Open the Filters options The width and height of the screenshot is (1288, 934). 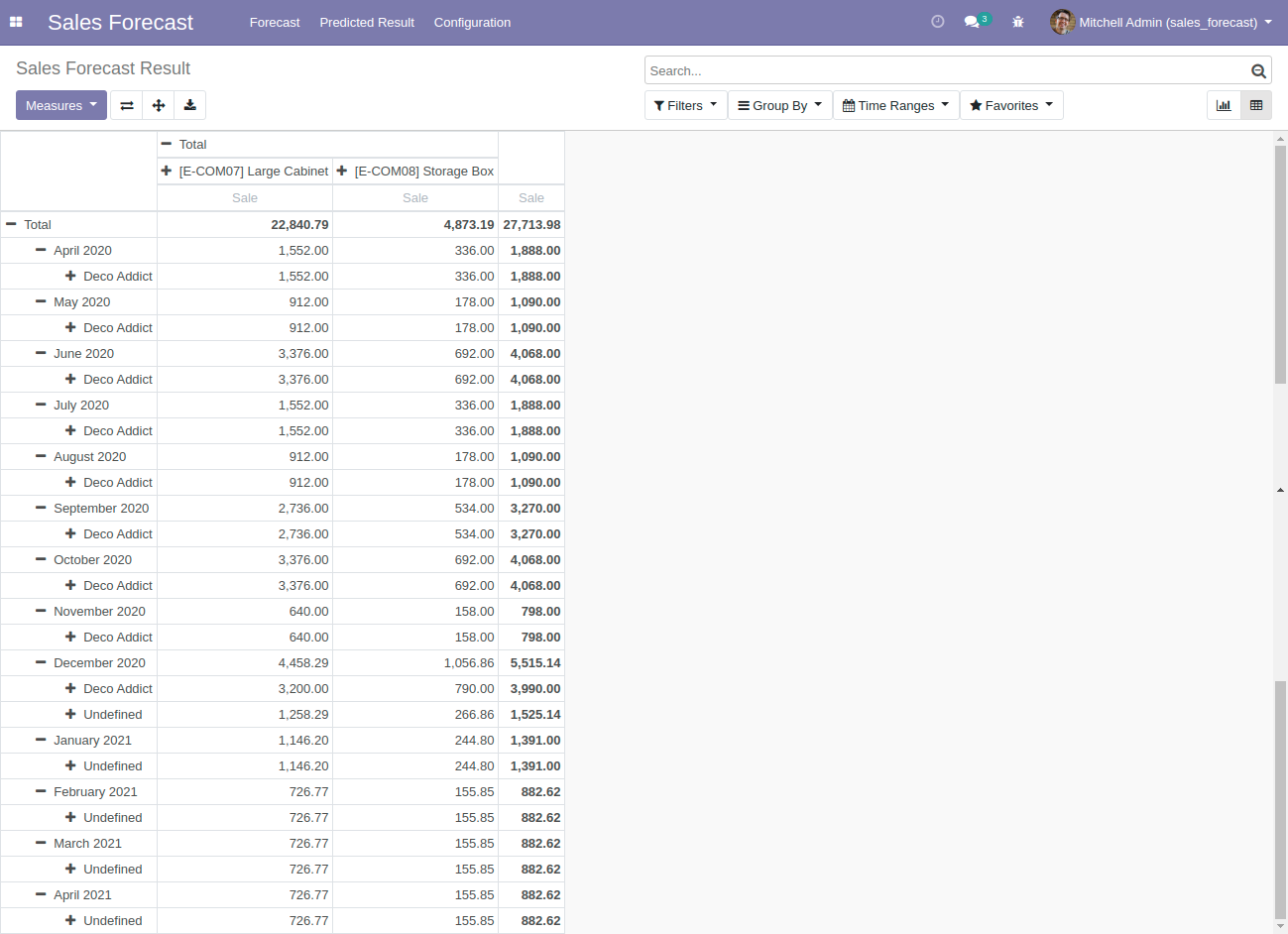click(x=685, y=105)
